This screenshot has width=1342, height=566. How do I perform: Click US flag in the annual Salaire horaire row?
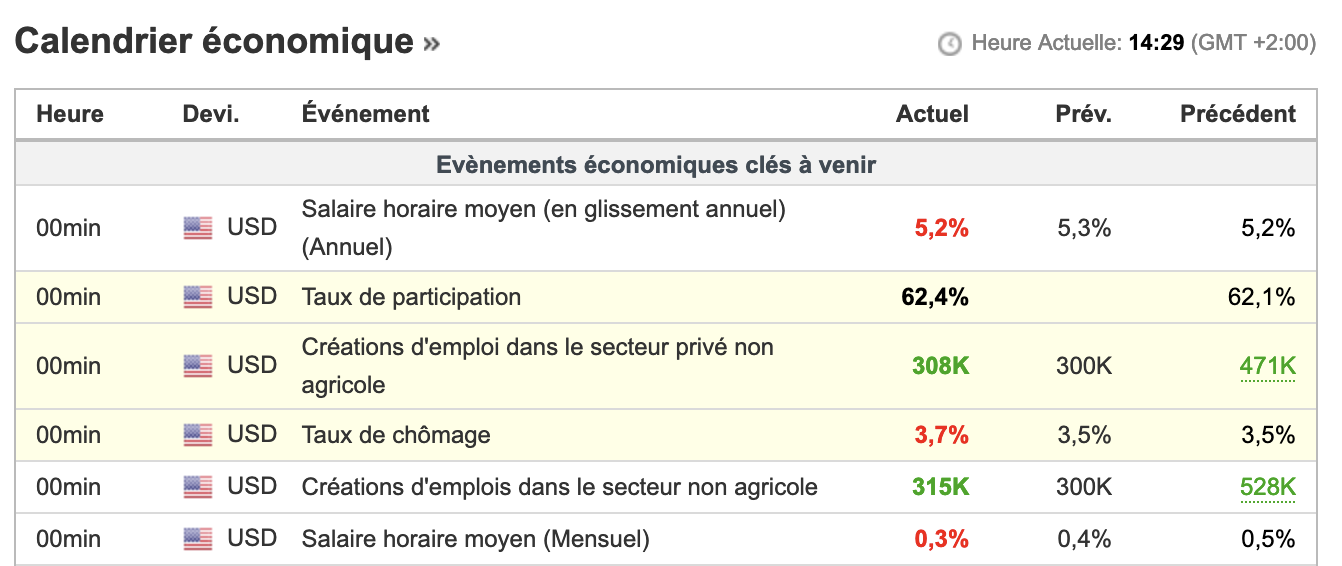pos(198,228)
